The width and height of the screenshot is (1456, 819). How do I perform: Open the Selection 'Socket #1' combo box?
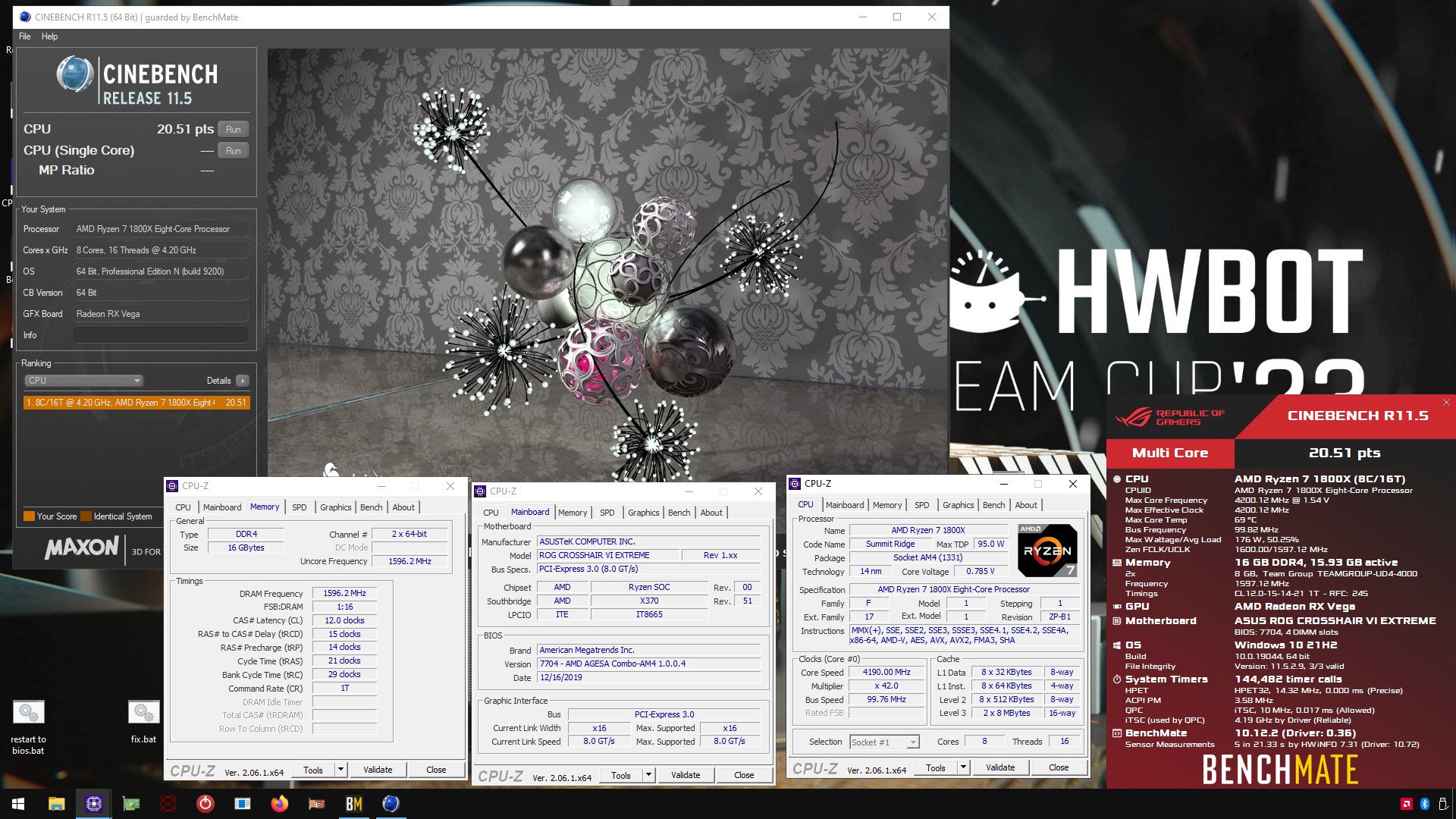tap(884, 742)
